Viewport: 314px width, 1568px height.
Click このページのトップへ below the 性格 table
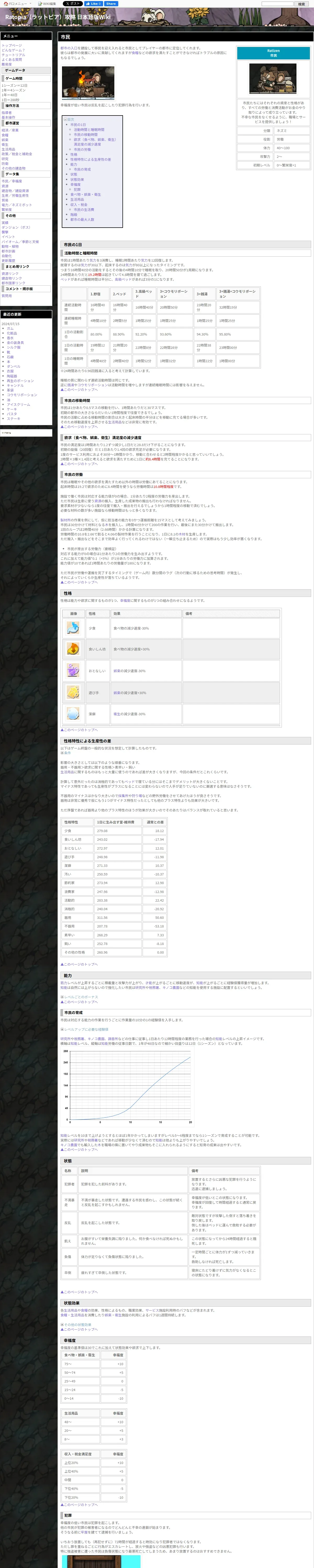(79, 730)
